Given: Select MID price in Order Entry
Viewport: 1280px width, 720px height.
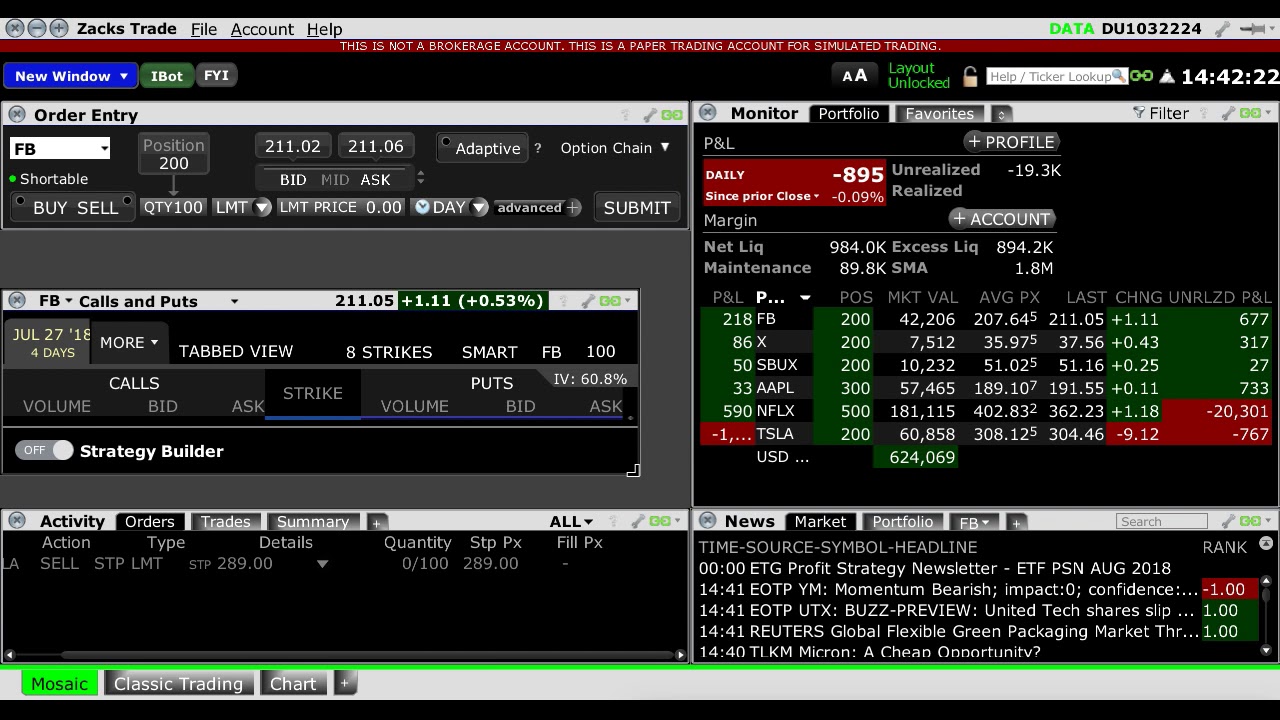Looking at the screenshot, I should pos(335,180).
